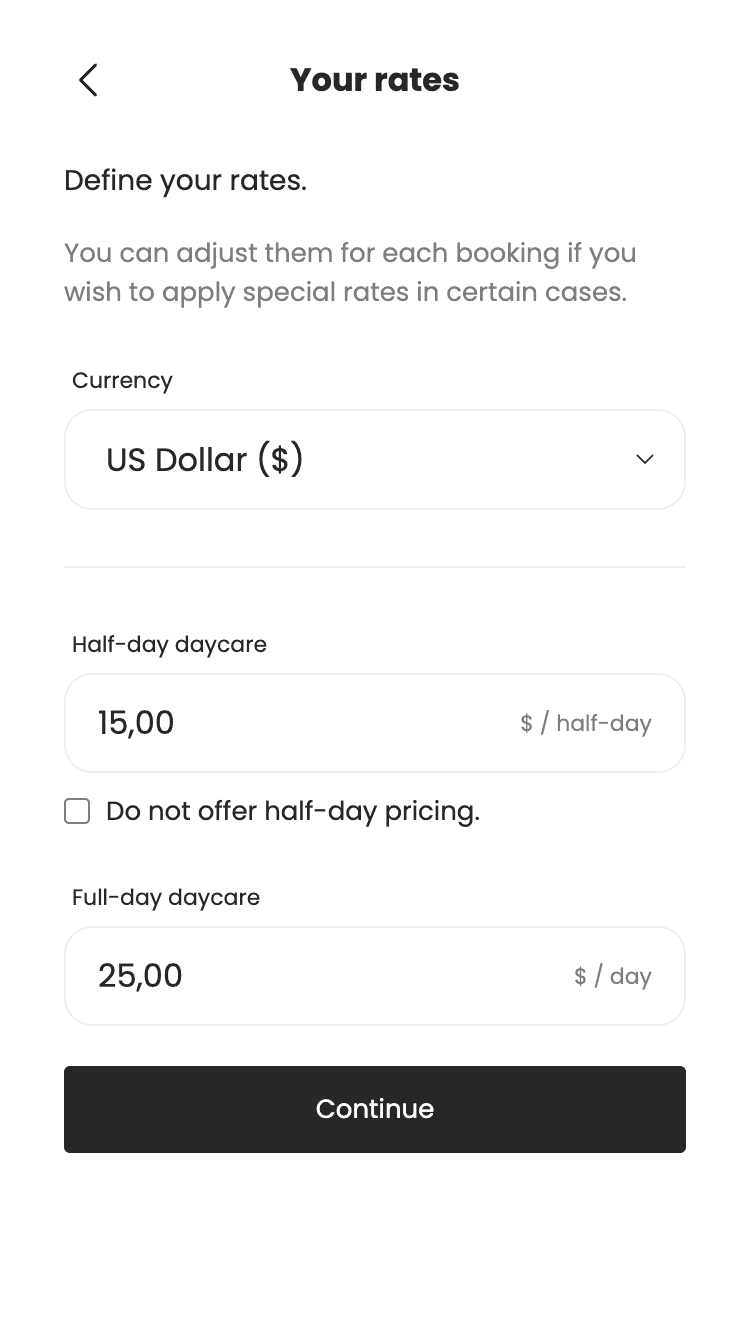
Task: Click the empty area right of "US Dollar ($)" text
Action: (x=470, y=459)
